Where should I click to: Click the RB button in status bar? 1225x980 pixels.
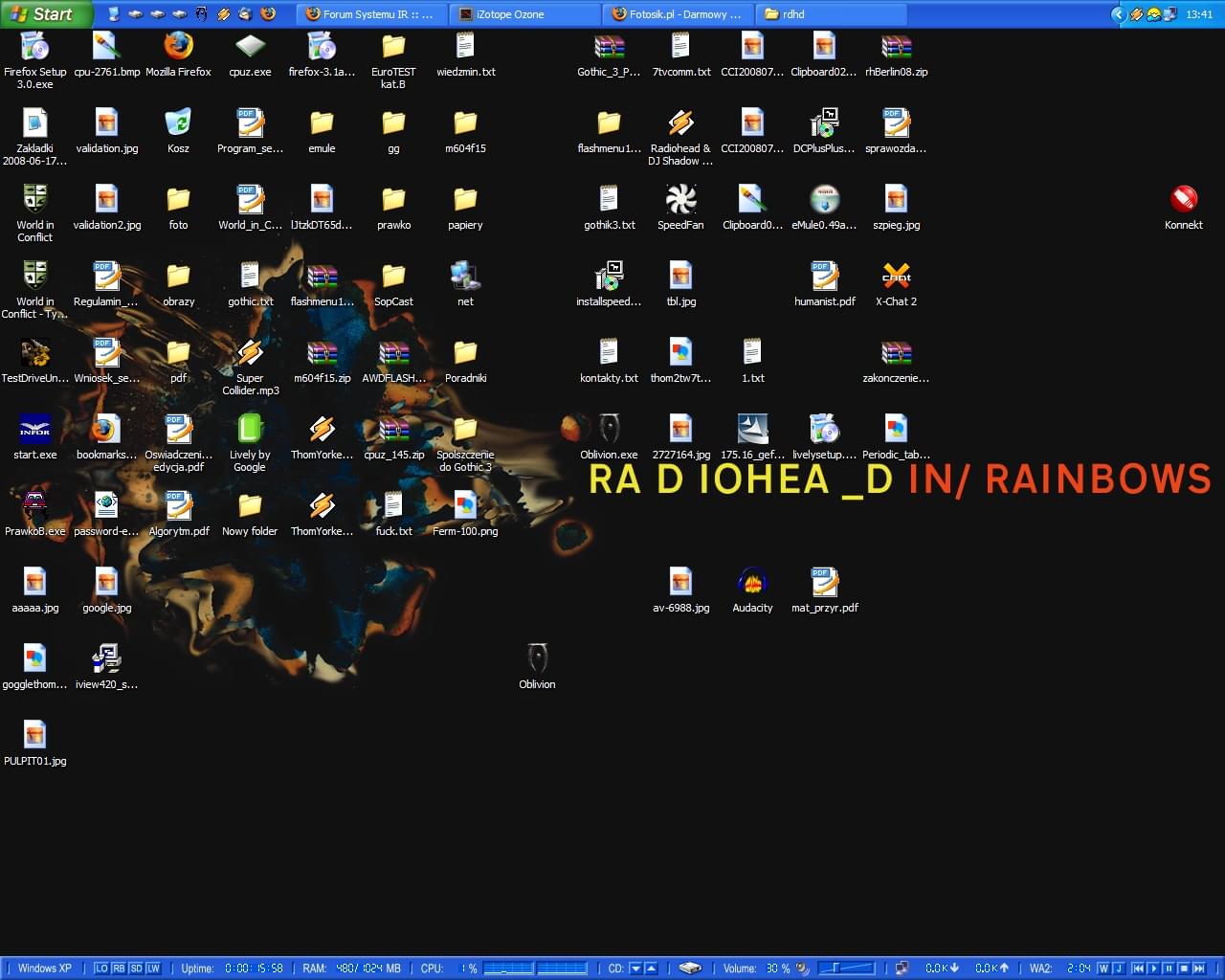click(x=119, y=969)
